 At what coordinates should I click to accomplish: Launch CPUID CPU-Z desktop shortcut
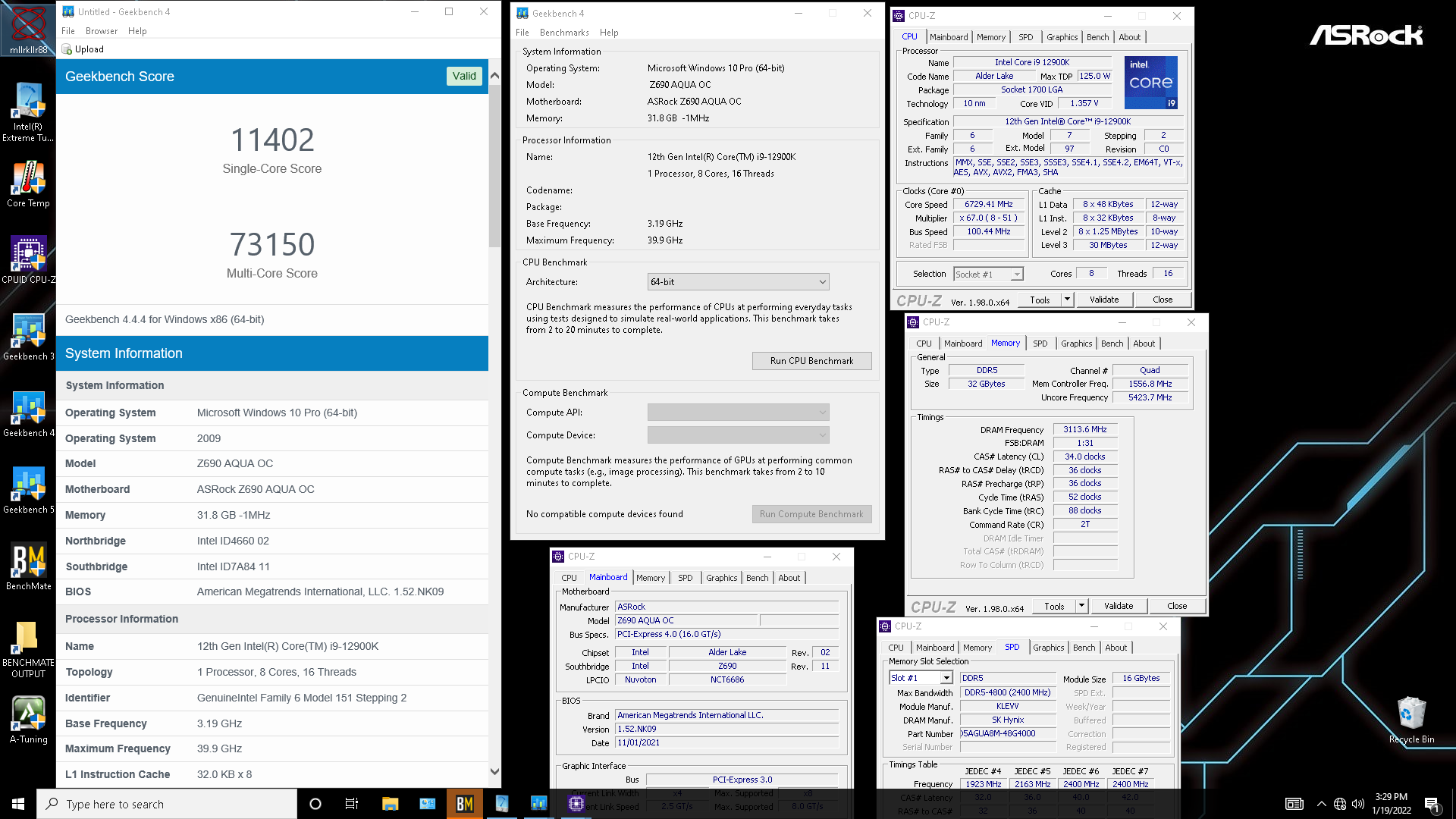click(x=28, y=259)
